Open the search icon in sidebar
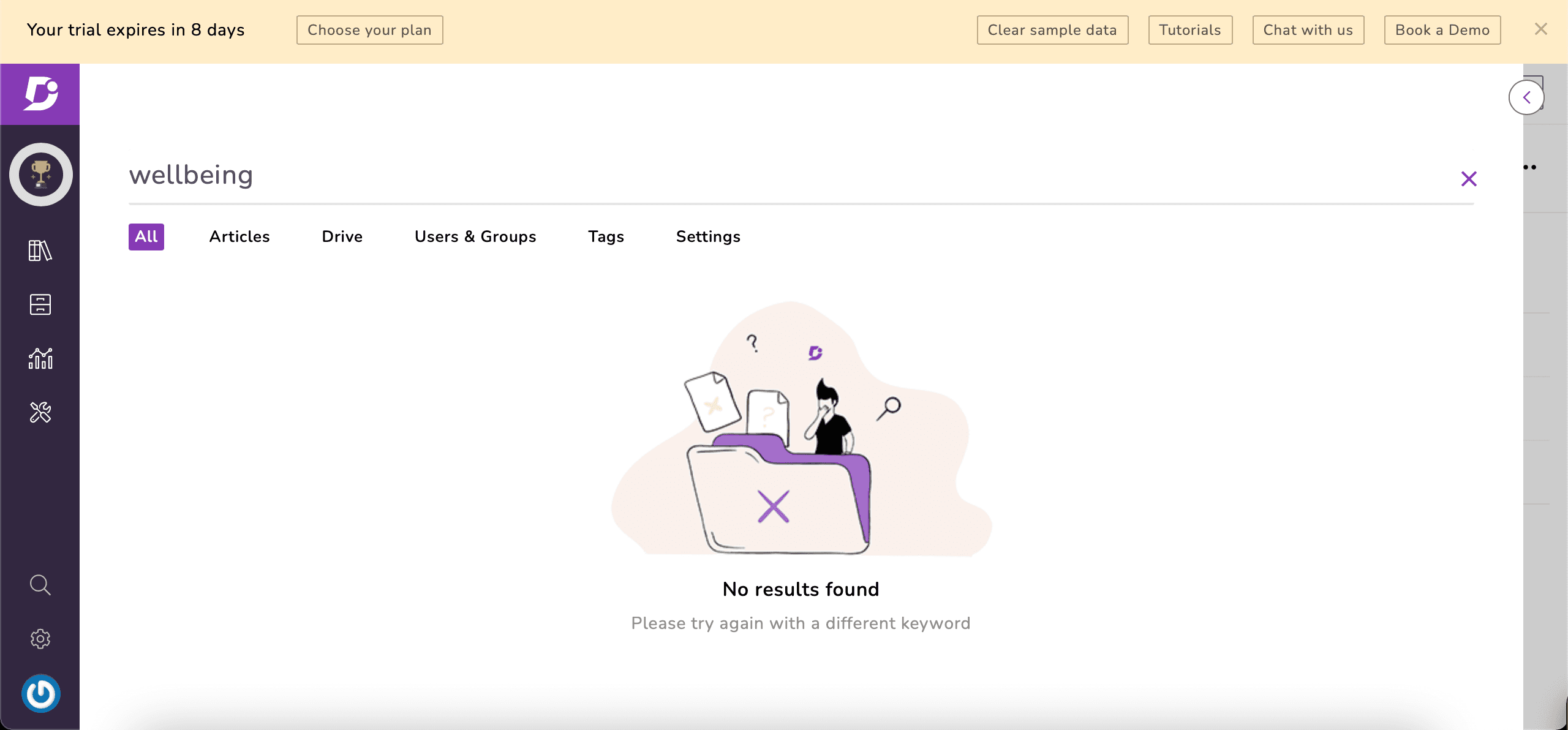This screenshot has height=730, width=1568. pyautogui.click(x=40, y=585)
